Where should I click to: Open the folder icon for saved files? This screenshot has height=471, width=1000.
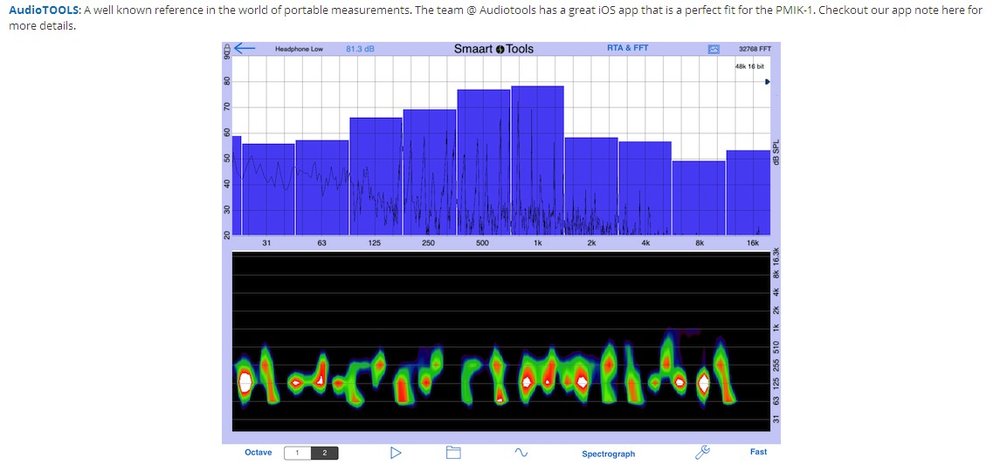[453, 453]
